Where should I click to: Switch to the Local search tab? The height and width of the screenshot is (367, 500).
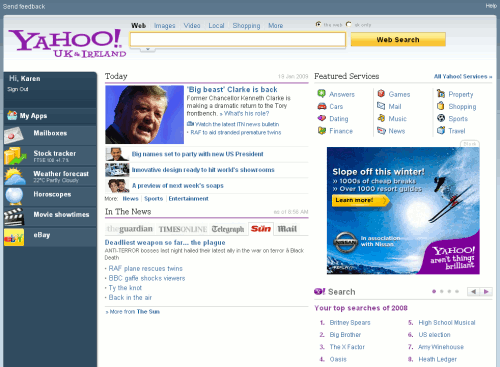coord(216,26)
